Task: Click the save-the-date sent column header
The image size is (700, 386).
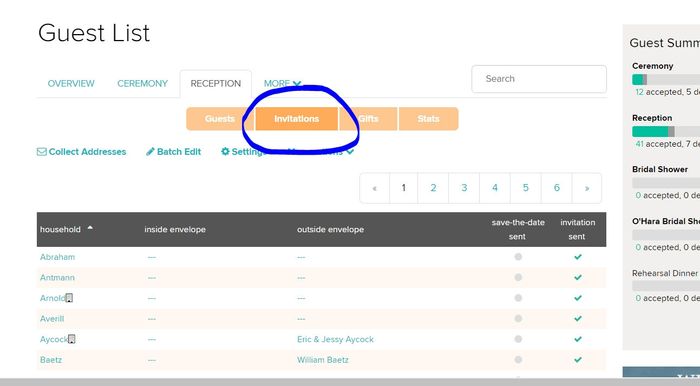Action: (x=518, y=229)
